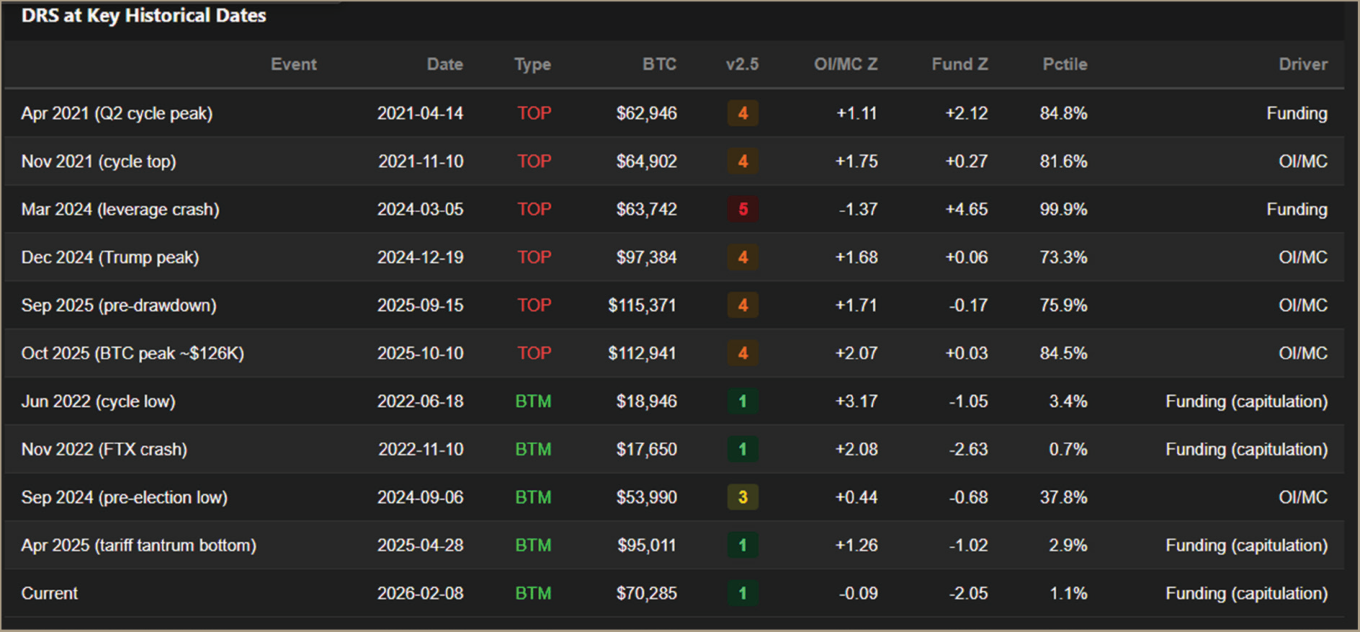Click TOP type in Nov 2021 row
This screenshot has height=632, width=1360.
pos(534,161)
